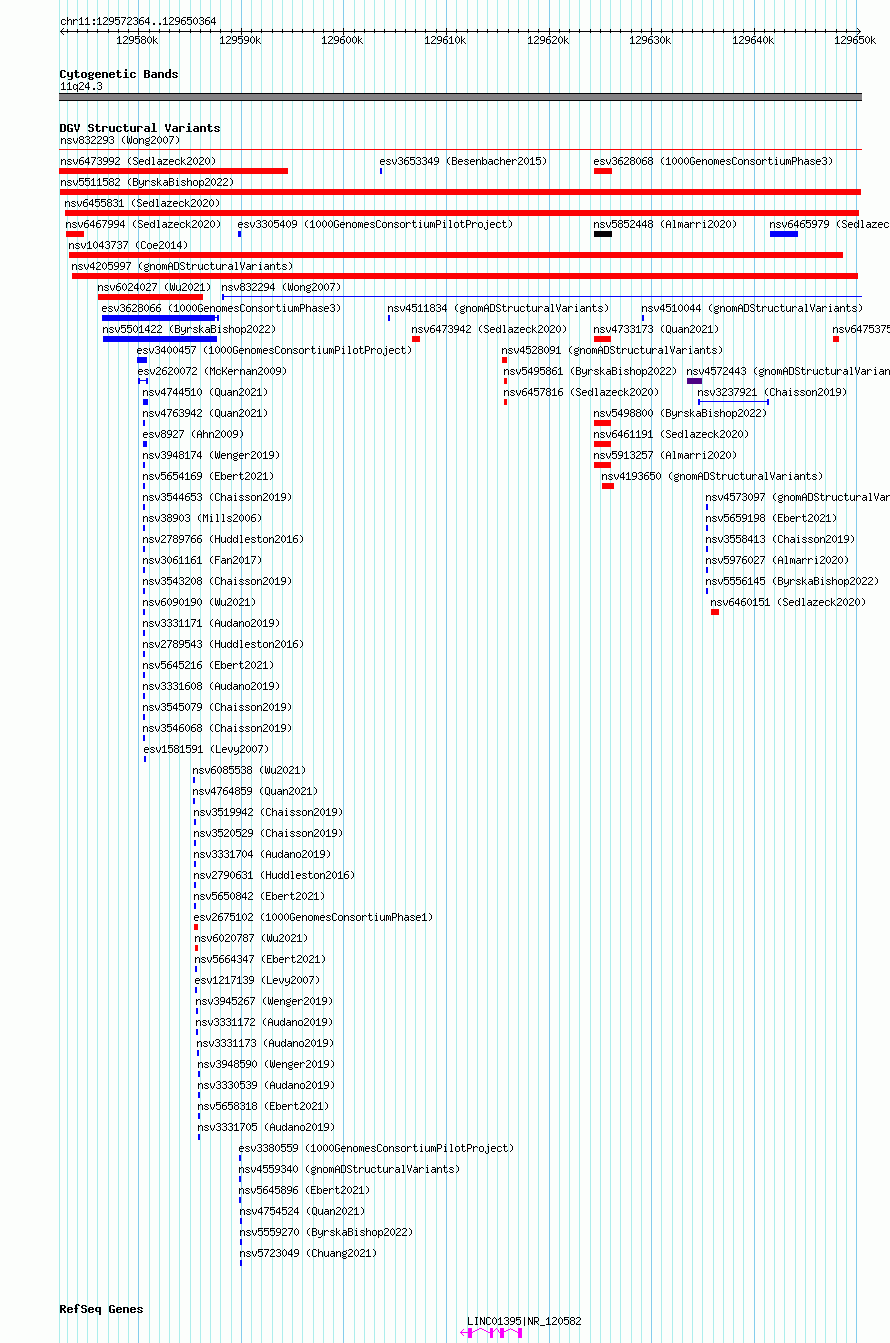The image size is (890, 1343).
Task: Click nsv6090190 (Wu2021) label
Action: pos(199,602)
